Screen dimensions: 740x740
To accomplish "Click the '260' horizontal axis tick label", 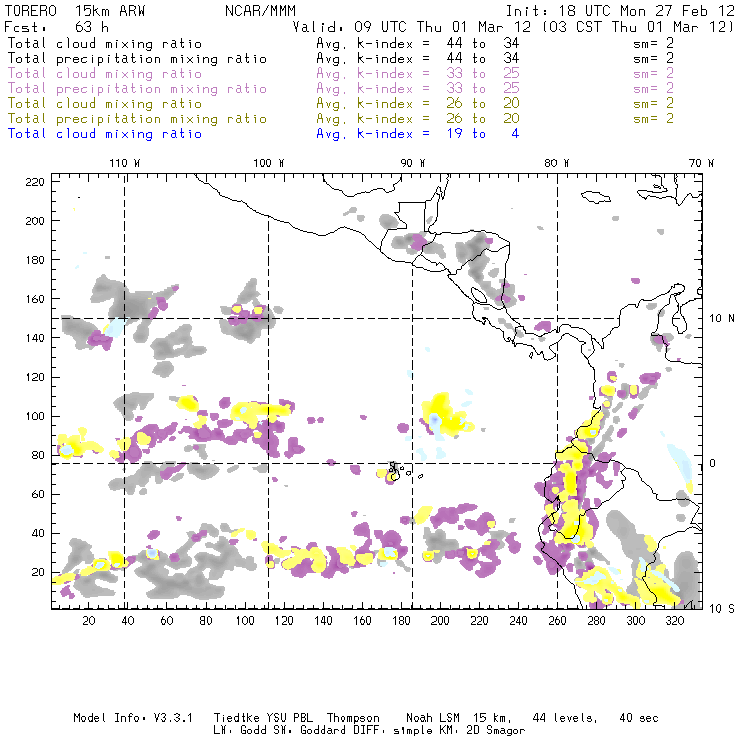I will [557, 621].
